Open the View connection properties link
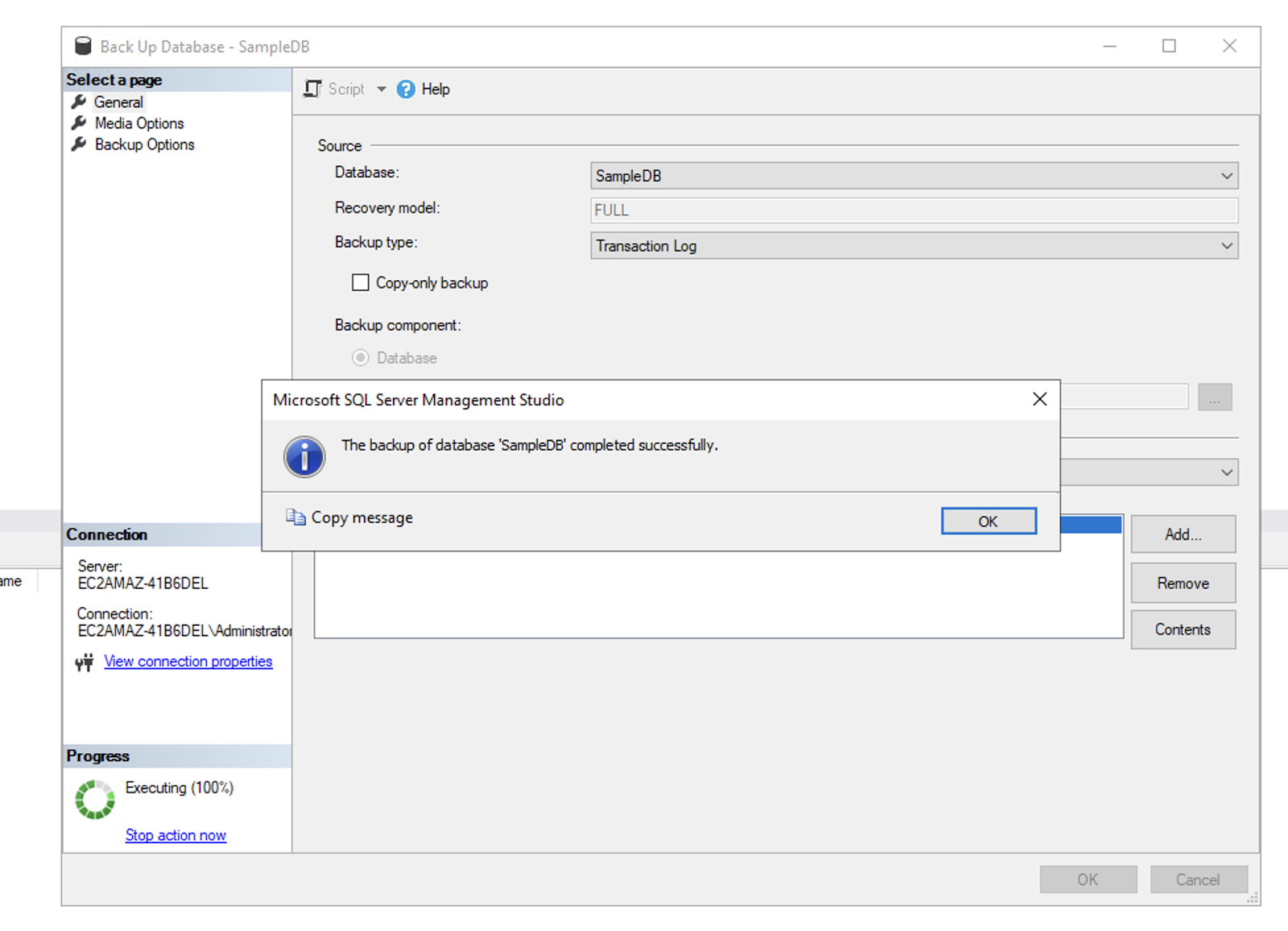The width and height of the screenshot is (1288, 931). (x=188, y=661)
